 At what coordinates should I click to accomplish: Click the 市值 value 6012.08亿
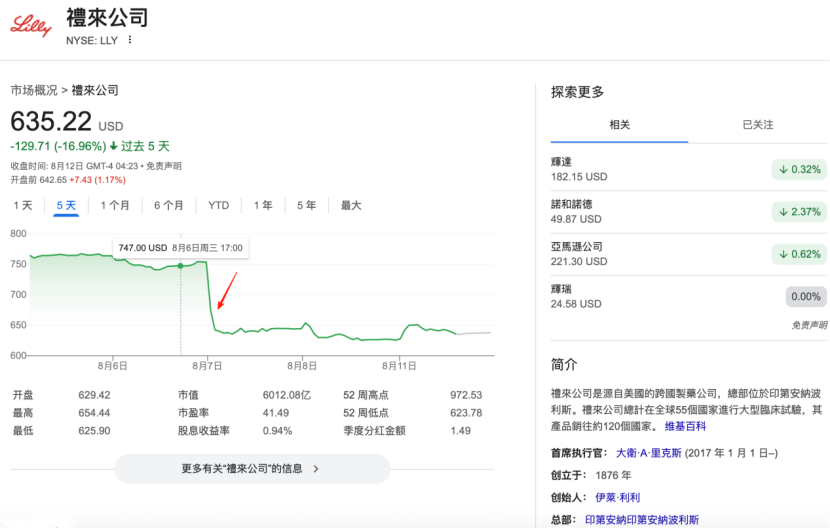coord(286,395)
